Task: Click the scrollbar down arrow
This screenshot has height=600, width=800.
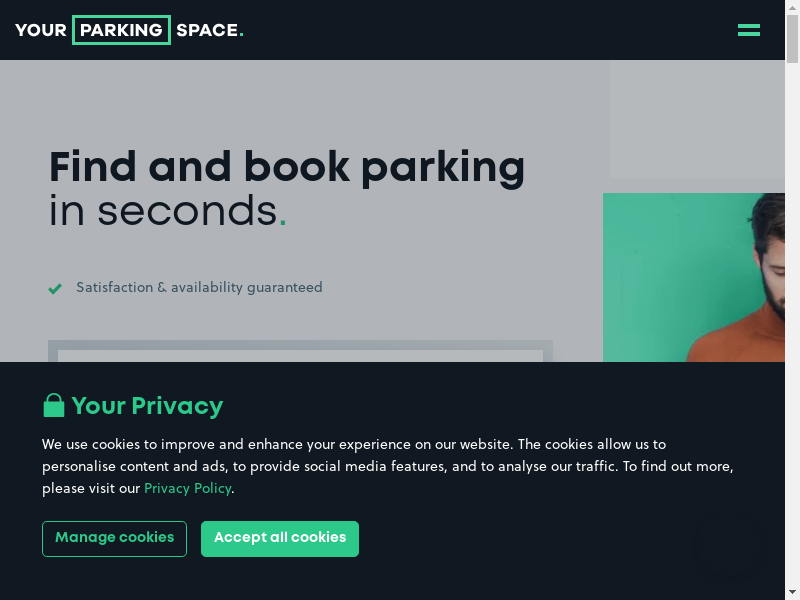Action: (x=792, y=592)
